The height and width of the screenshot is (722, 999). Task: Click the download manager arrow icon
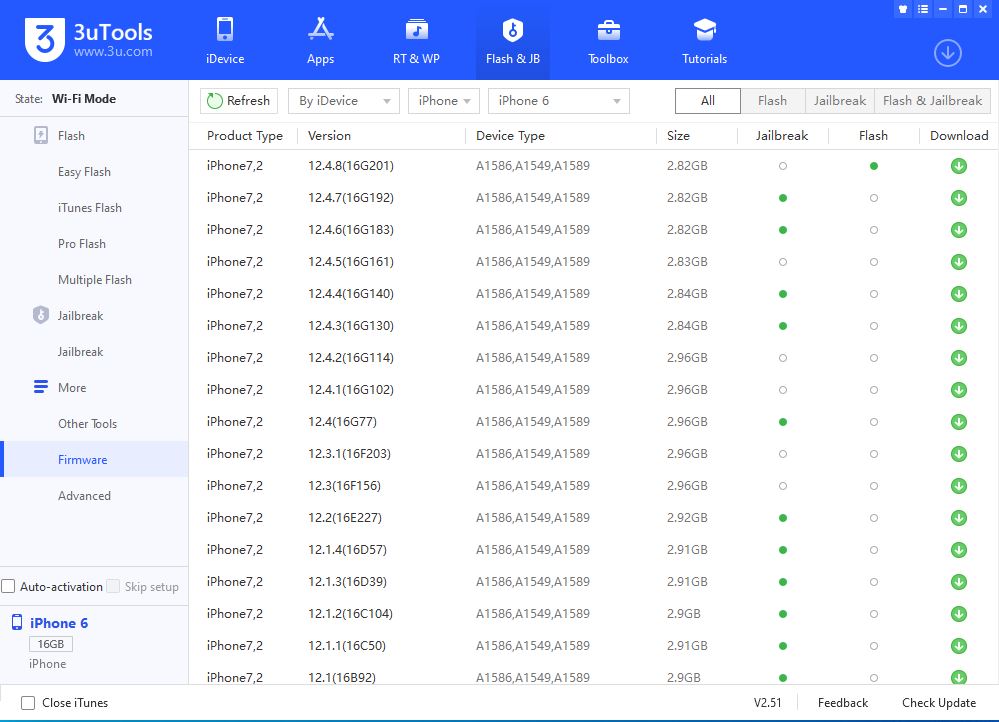click(947, 53)
